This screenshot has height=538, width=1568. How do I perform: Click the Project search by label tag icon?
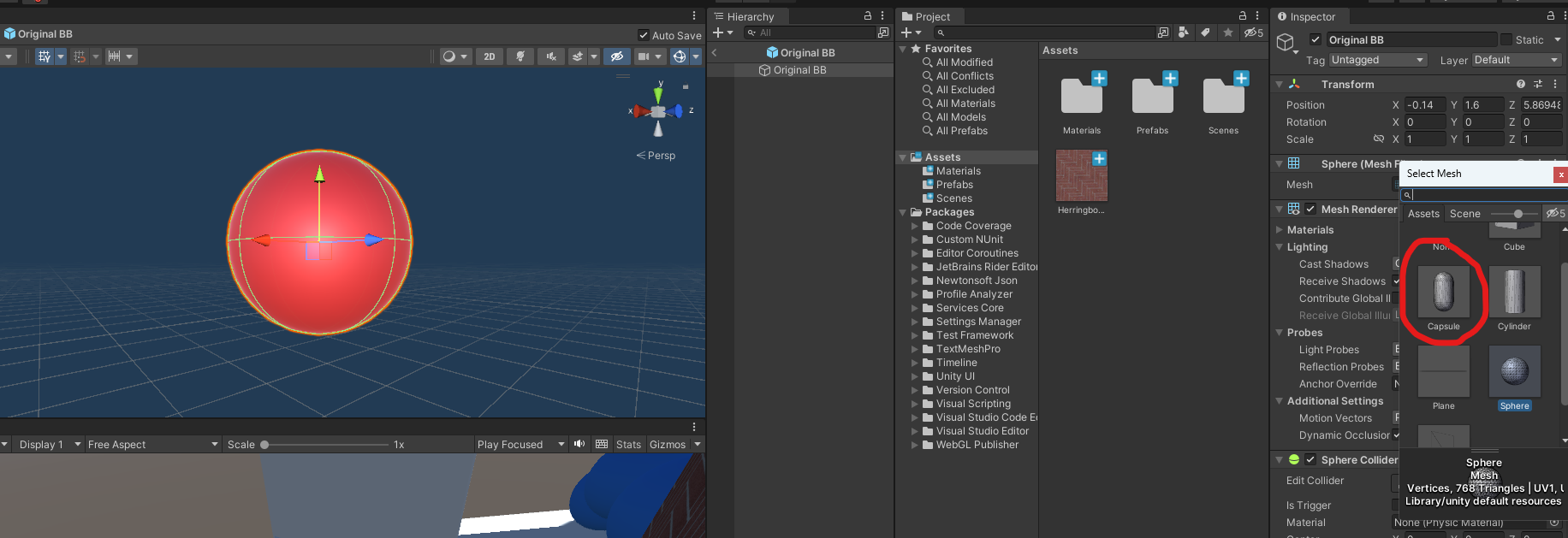pos(1205,33)
